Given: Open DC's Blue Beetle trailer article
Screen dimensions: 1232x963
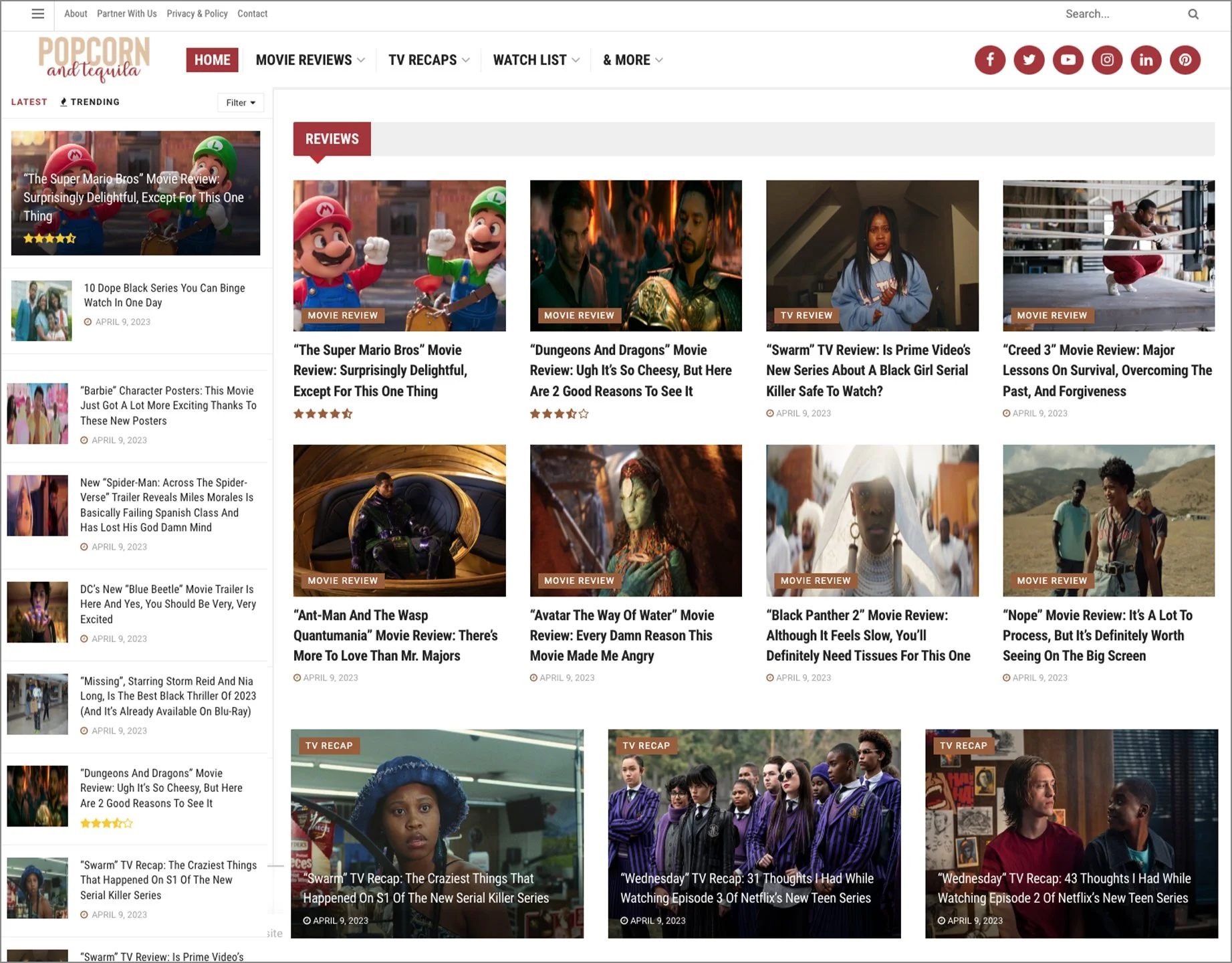Looking at the screenshot, I should 168,605.
